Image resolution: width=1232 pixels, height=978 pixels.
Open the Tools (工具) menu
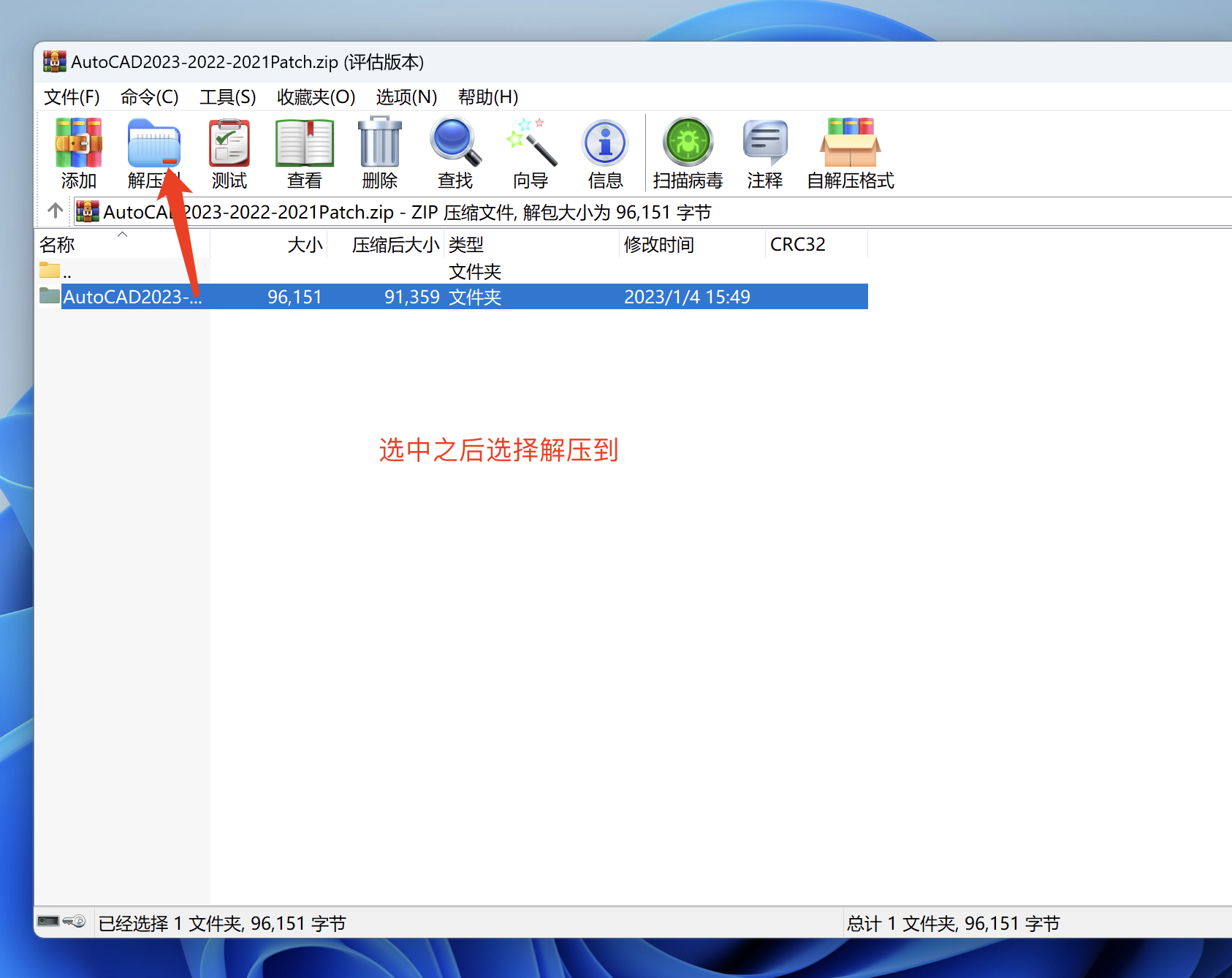coord(228,97)
